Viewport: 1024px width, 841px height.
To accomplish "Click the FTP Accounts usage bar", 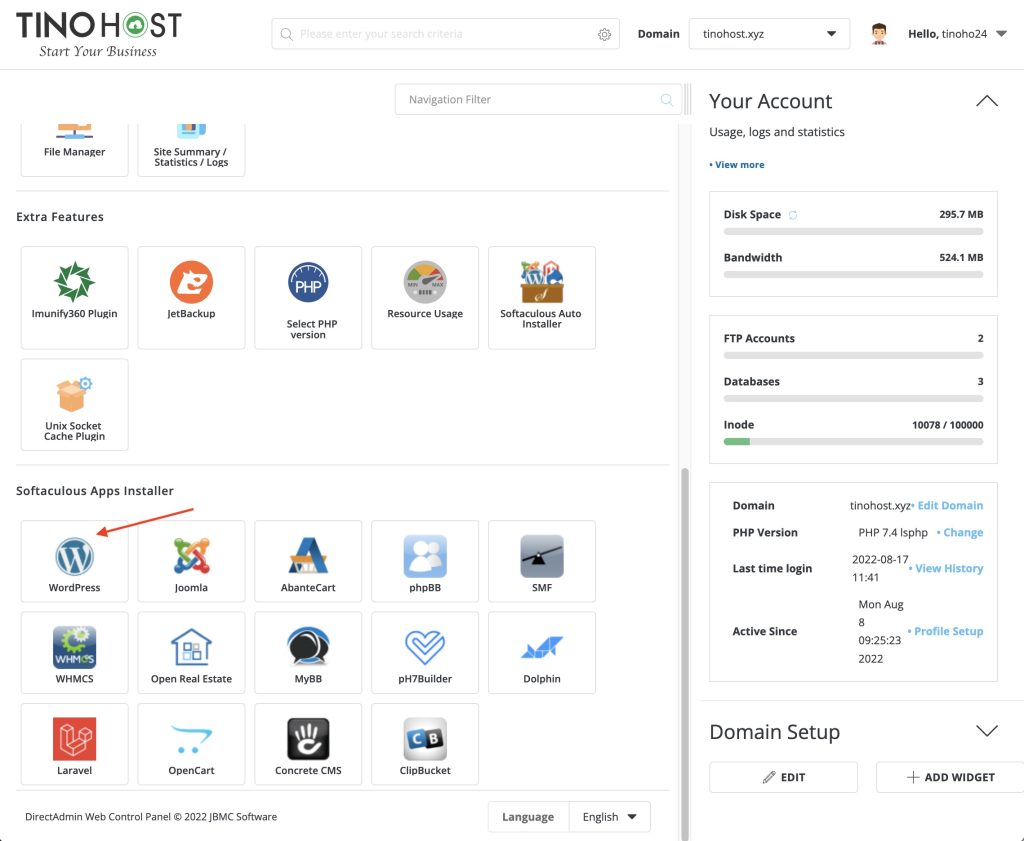I will coord(854,355).
